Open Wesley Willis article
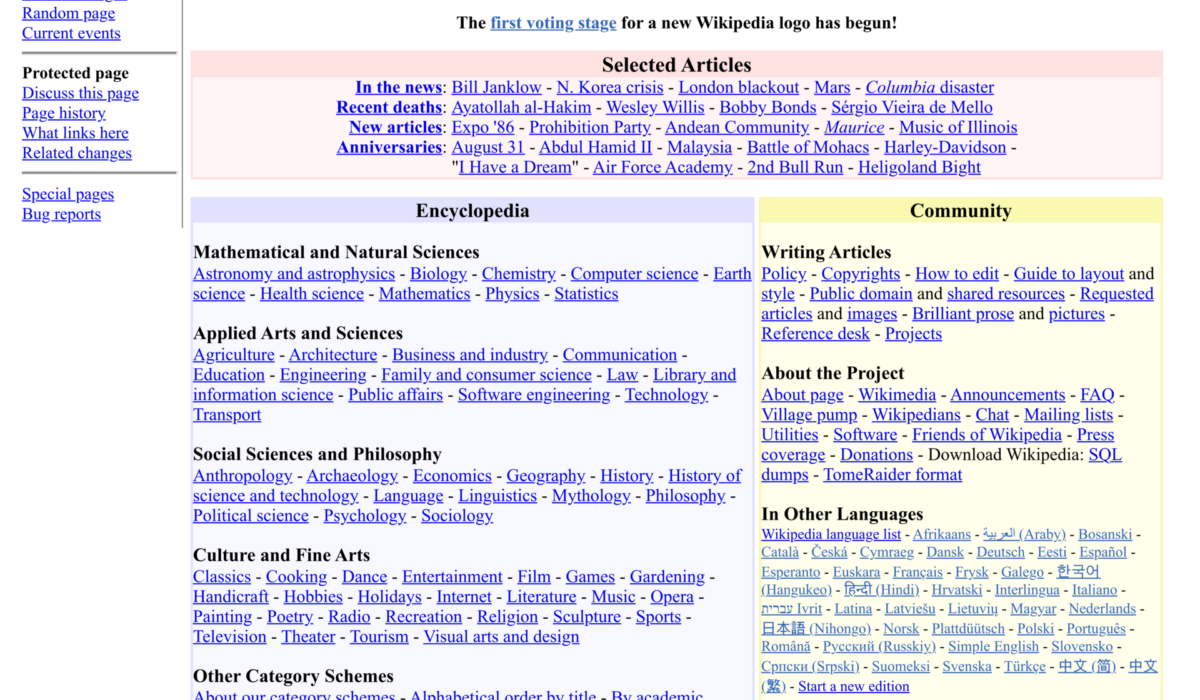Image resolution: width=1200 pixels, height=700 pixels. pyautogui.click(x=656, y=107)
